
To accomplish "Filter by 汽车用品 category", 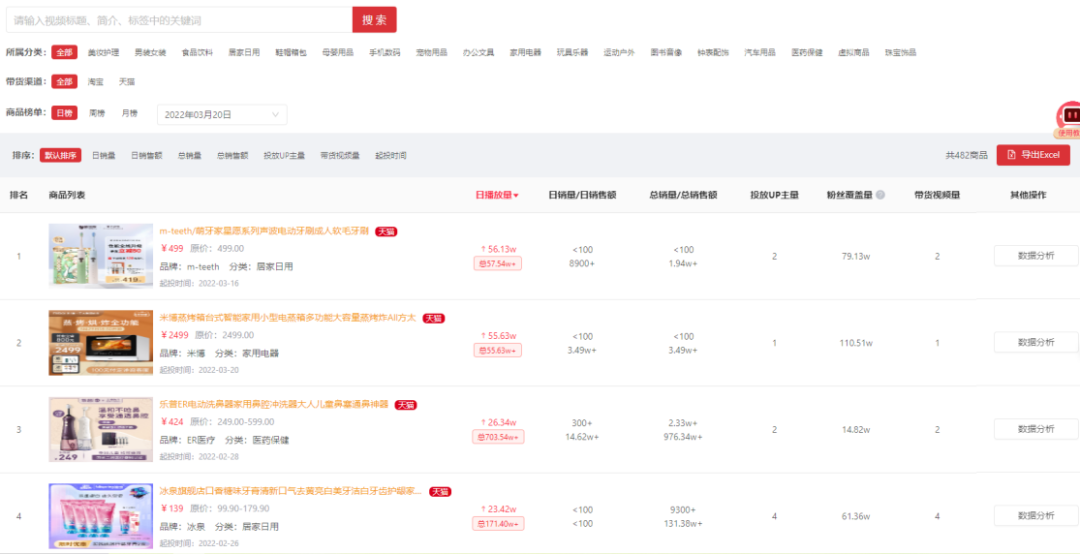I will pyautogui.click(x=760, y=52).
